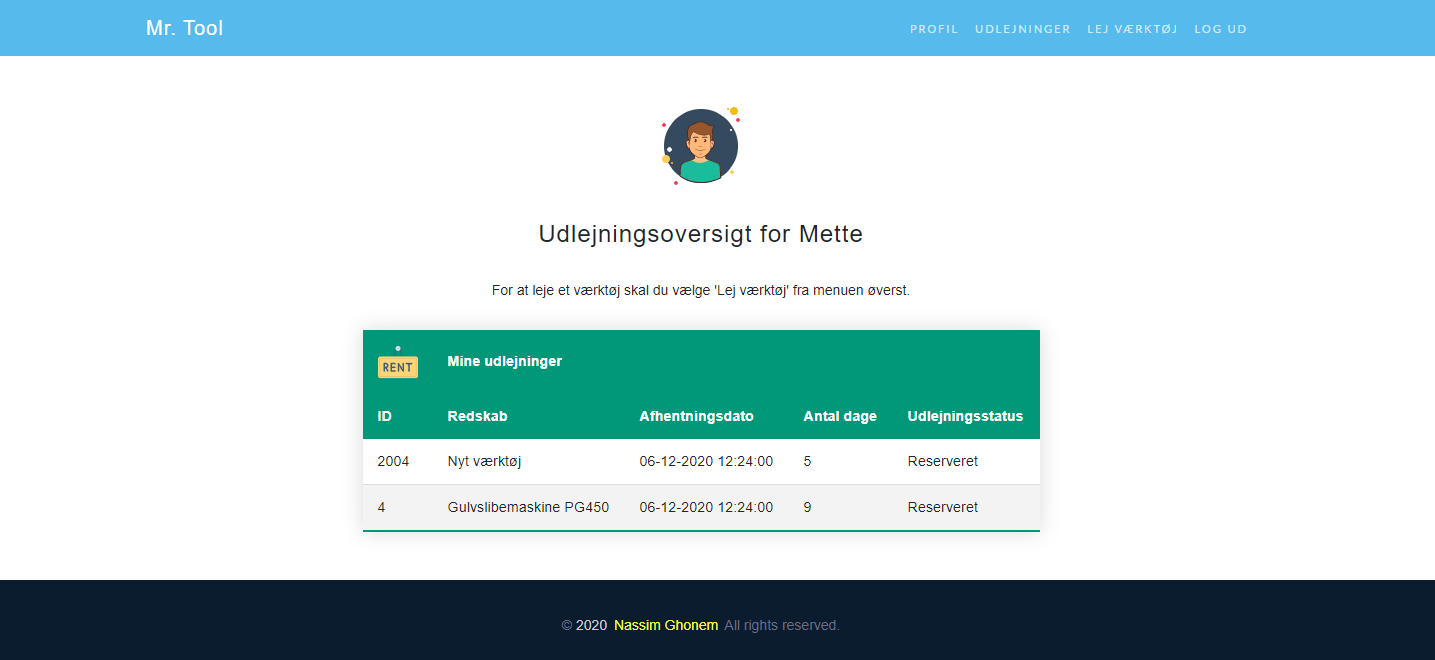Click rental ID 2004
The height and width of the screenshot is (660, 1435).
(x=393, y=461)
